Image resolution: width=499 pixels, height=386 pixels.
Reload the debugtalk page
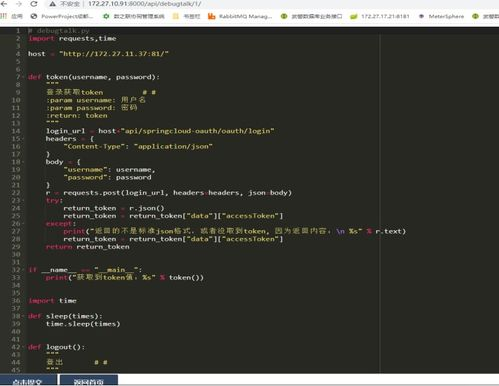point(34,4)
